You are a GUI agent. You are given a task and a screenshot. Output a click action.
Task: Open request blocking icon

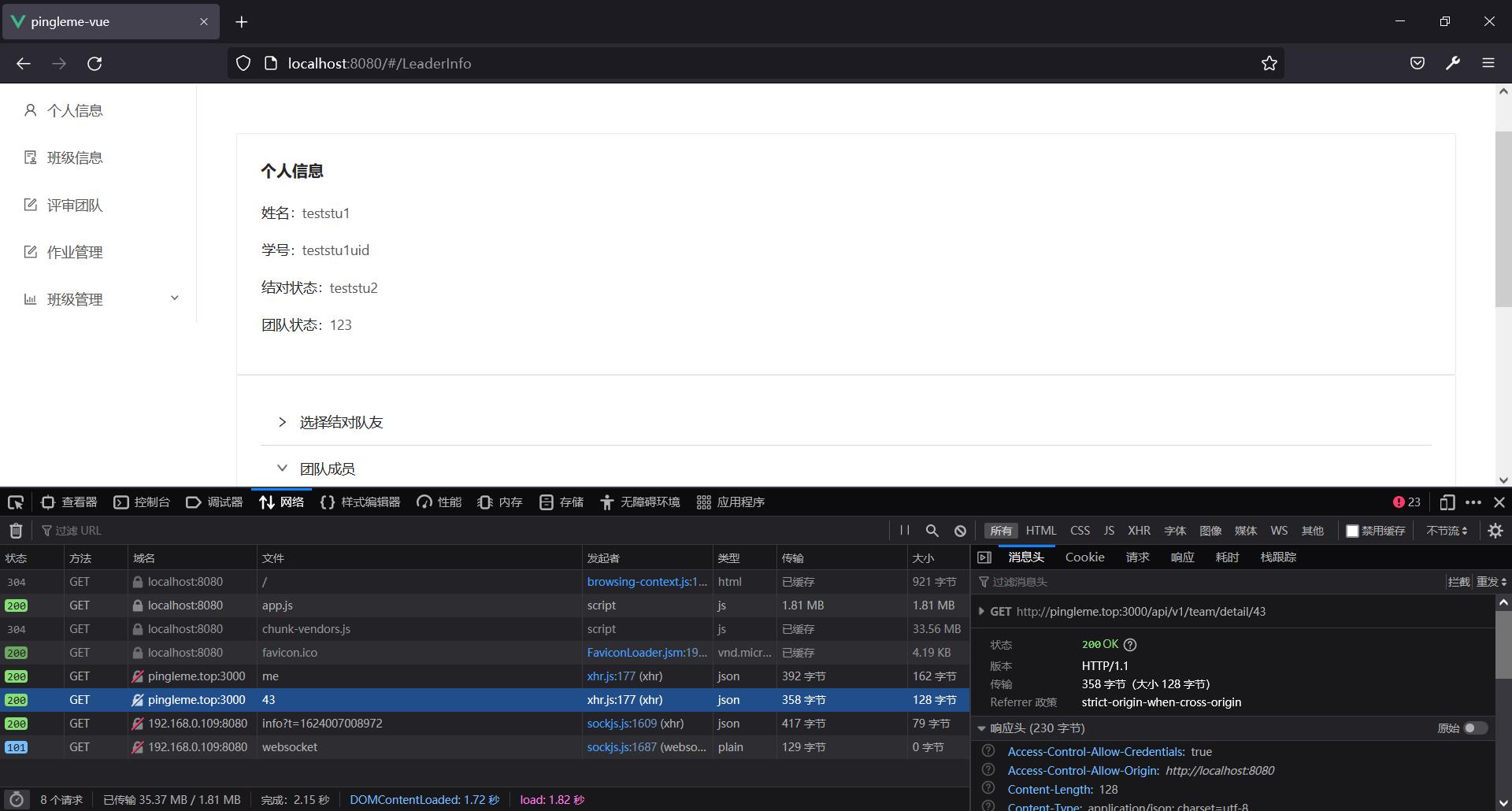pyautogui.click(x=960, y=531)
